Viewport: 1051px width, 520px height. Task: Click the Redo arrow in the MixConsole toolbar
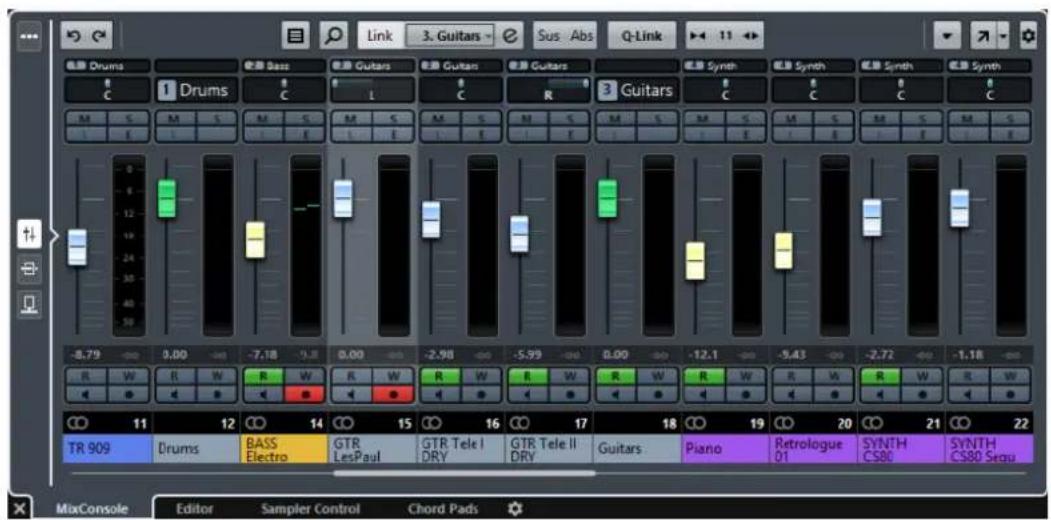pos(99,37)
